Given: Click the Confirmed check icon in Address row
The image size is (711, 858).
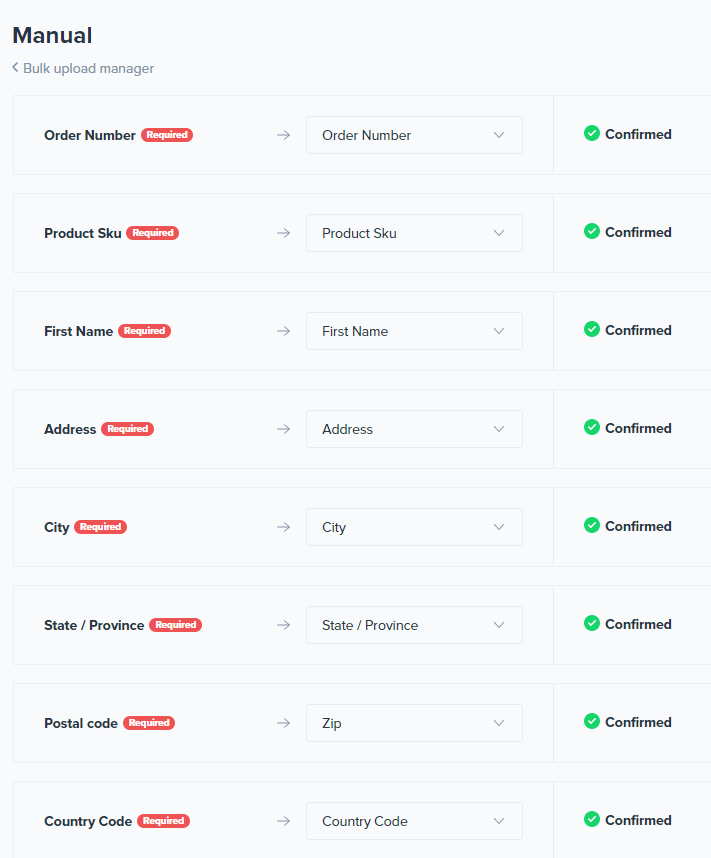Looking at the screenshot, I should 592,427.
